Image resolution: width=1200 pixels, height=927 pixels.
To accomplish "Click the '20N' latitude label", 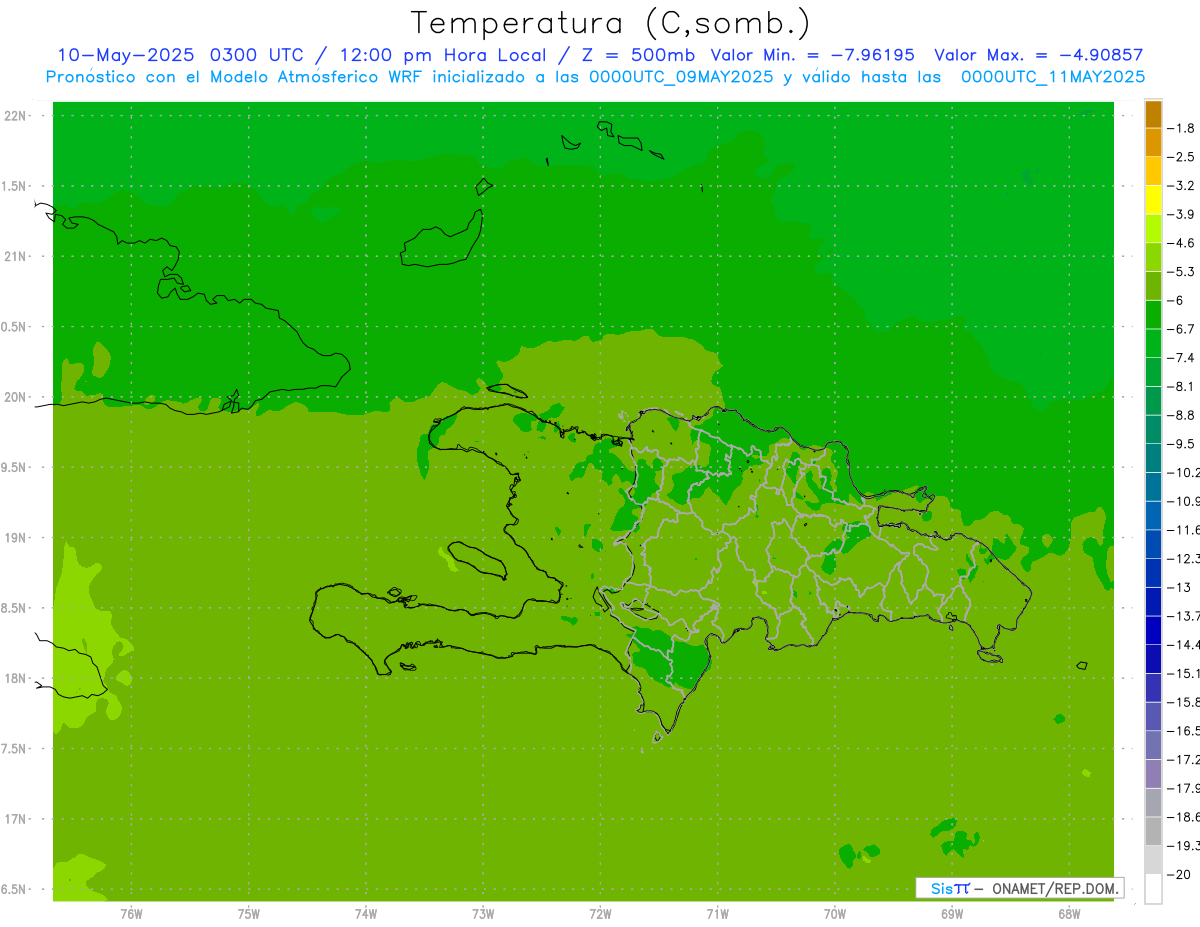I will pos(14,397).
